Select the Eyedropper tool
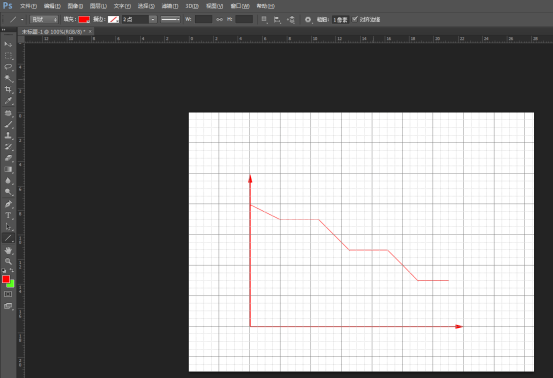 coord(8,100)
